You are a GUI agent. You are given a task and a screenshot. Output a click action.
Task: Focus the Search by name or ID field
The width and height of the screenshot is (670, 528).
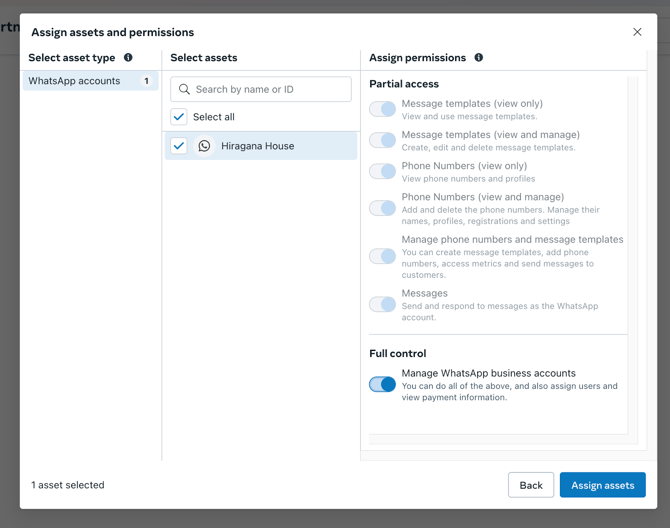coord(270,90)
